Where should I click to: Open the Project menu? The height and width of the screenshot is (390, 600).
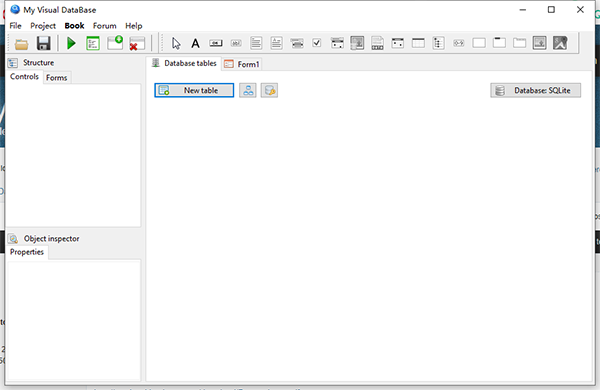tap(43, 26)
